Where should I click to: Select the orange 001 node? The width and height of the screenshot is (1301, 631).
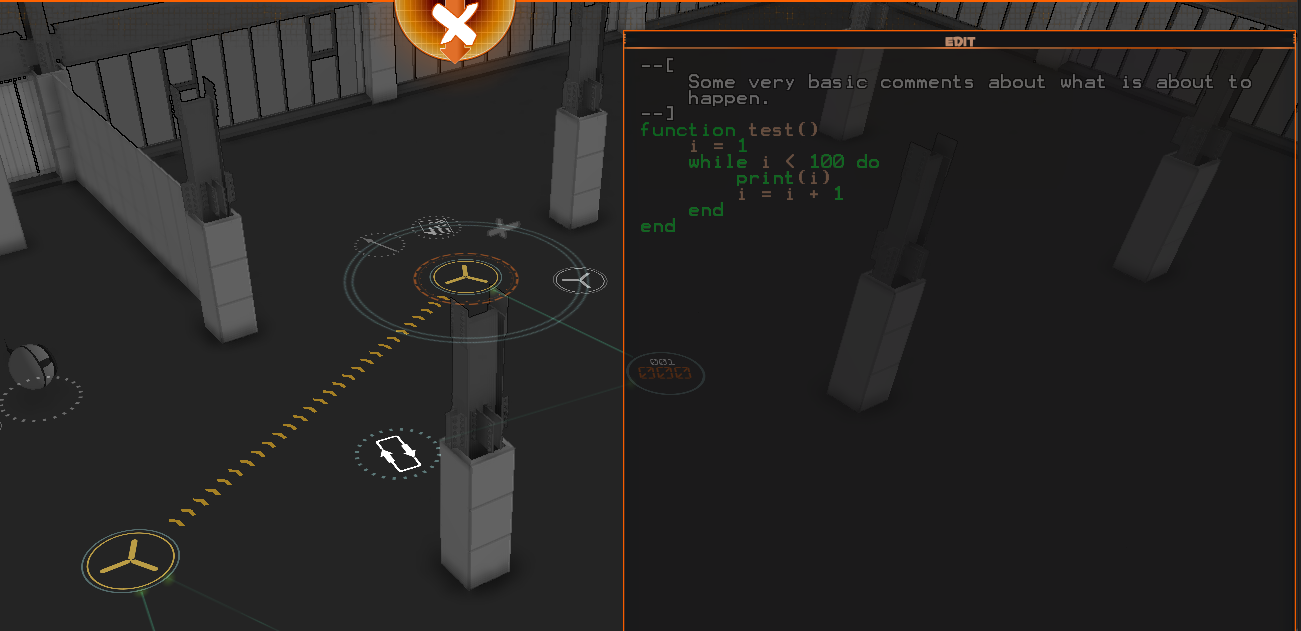pos(665,373)
